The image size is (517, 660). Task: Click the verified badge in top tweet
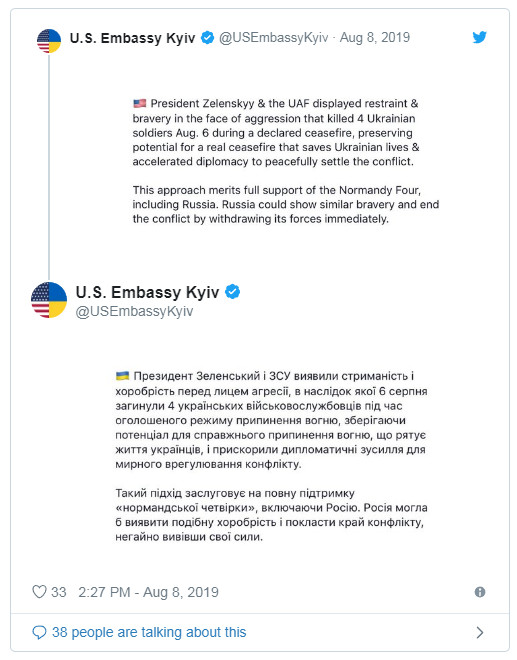click(207, 37)
